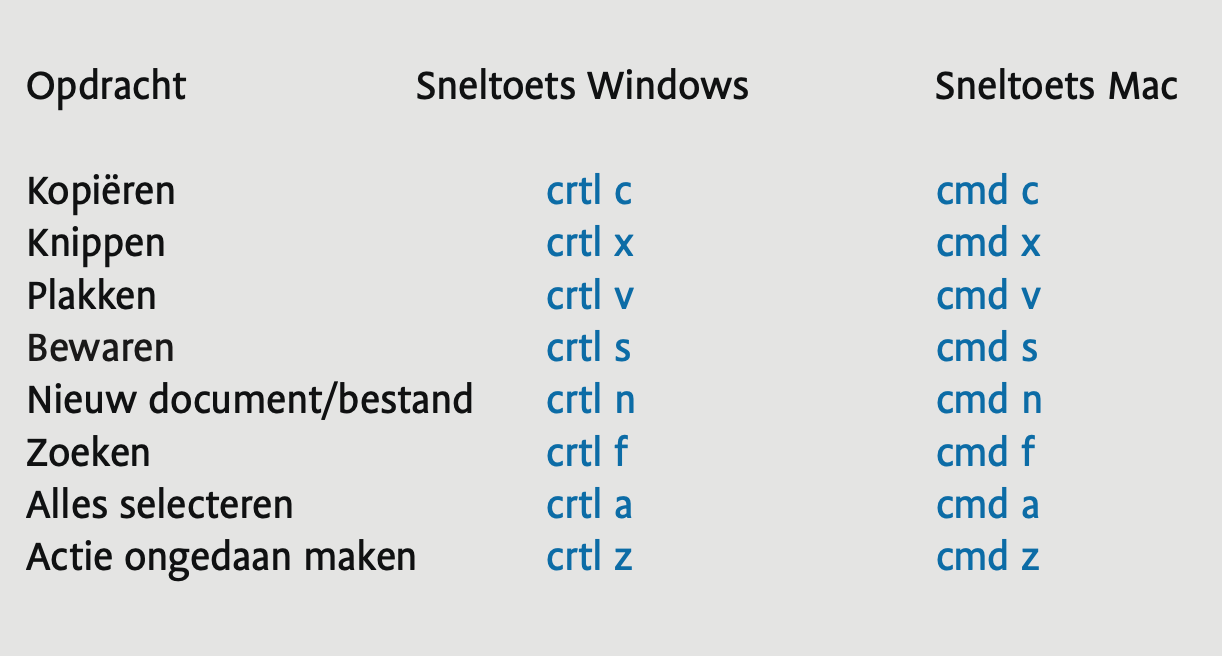The width and height of the screenshot is (1222, 656).
Task: Click the Plakken row label
Action: click(92, 296)
